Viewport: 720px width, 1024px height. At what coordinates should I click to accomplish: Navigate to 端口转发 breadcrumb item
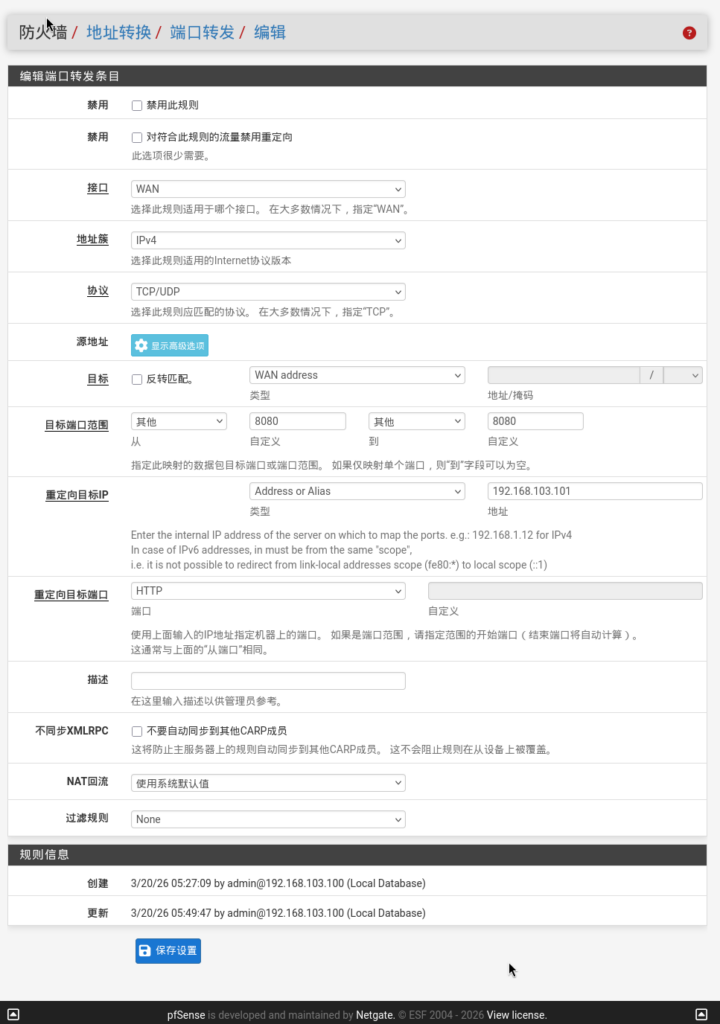tap(202, 32)
